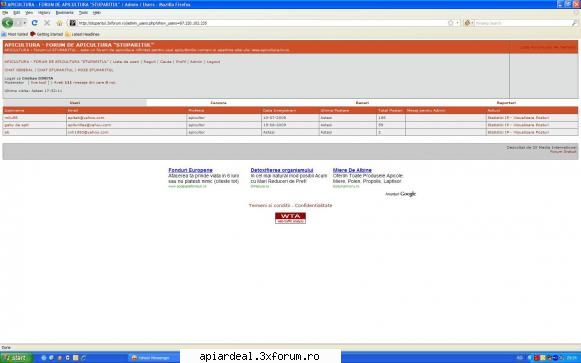Screen dimensions: 581x363
Task: Click the Logout link
Action: click(213, 62)
